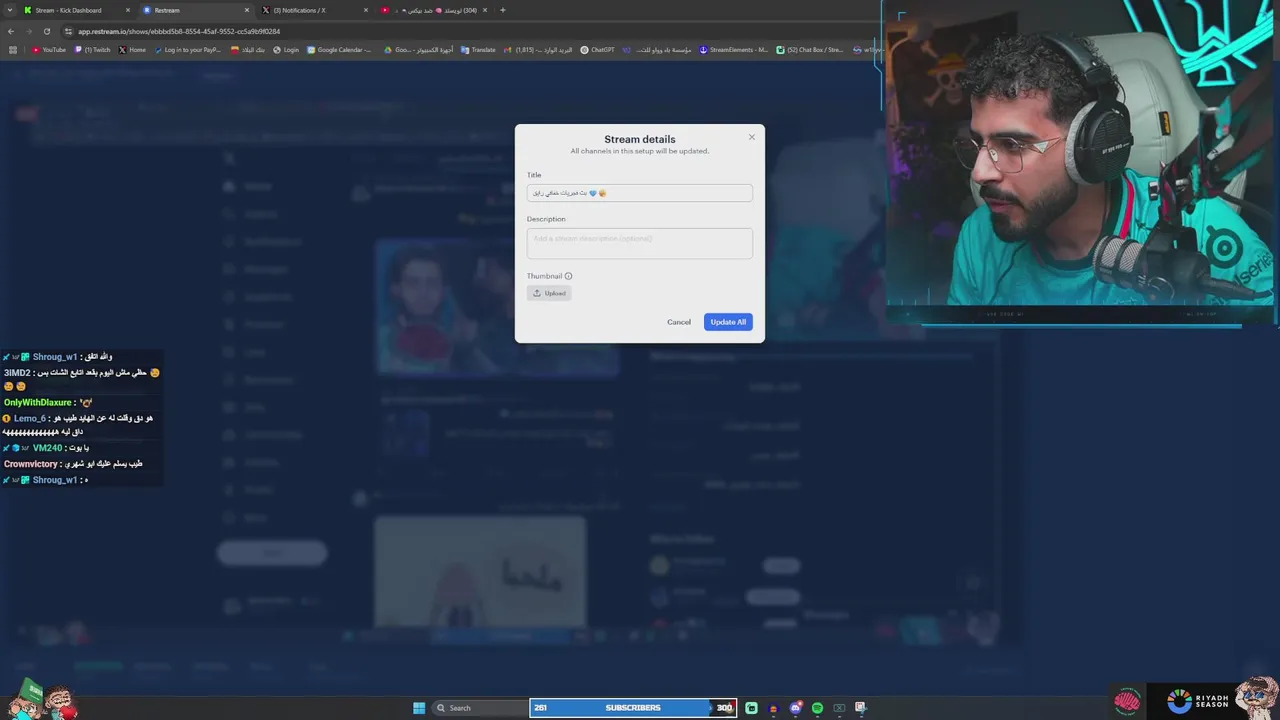
Task: Click the Update All button
Action: [728, 322]
